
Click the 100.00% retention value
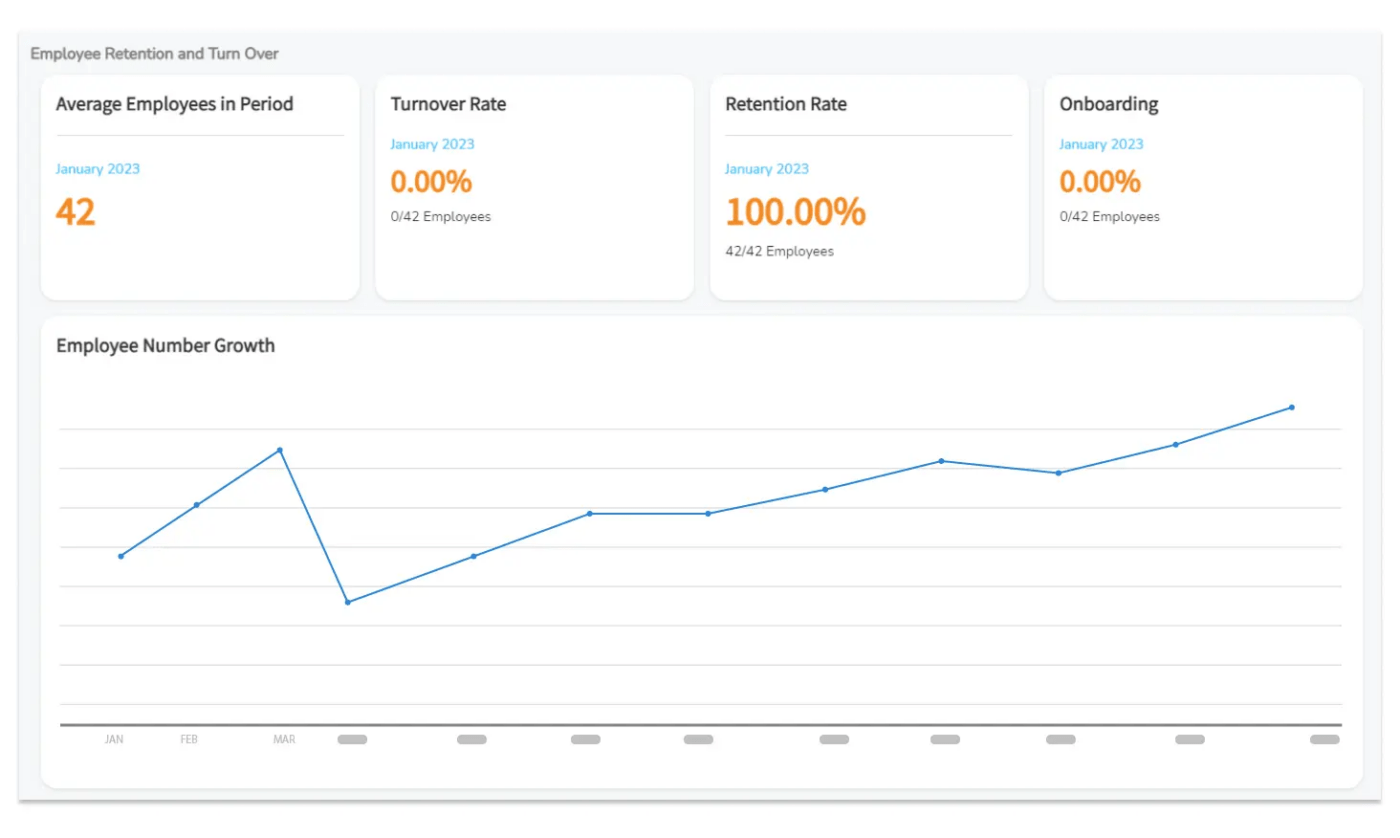pos(796,212)
